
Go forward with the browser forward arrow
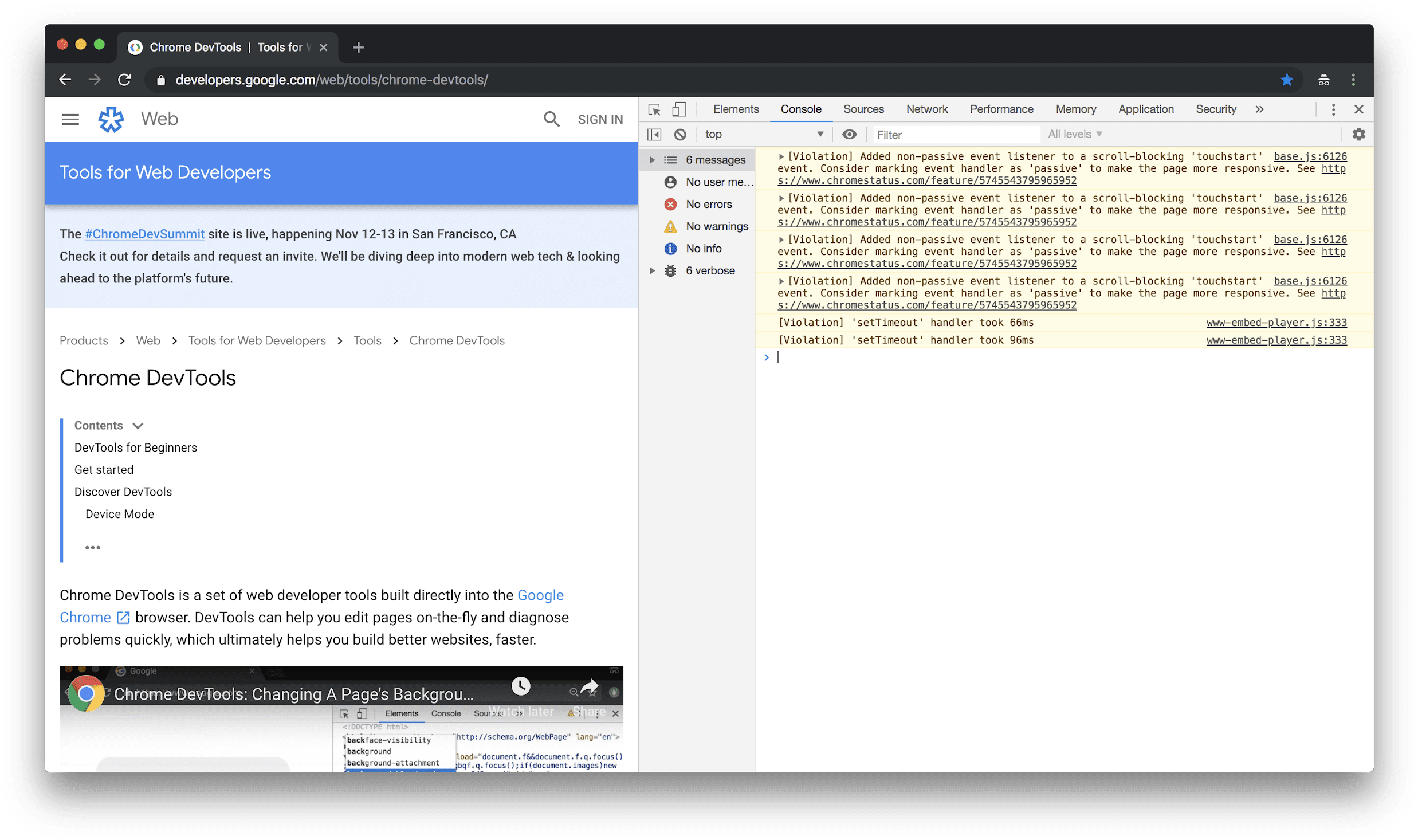[95, 80]
